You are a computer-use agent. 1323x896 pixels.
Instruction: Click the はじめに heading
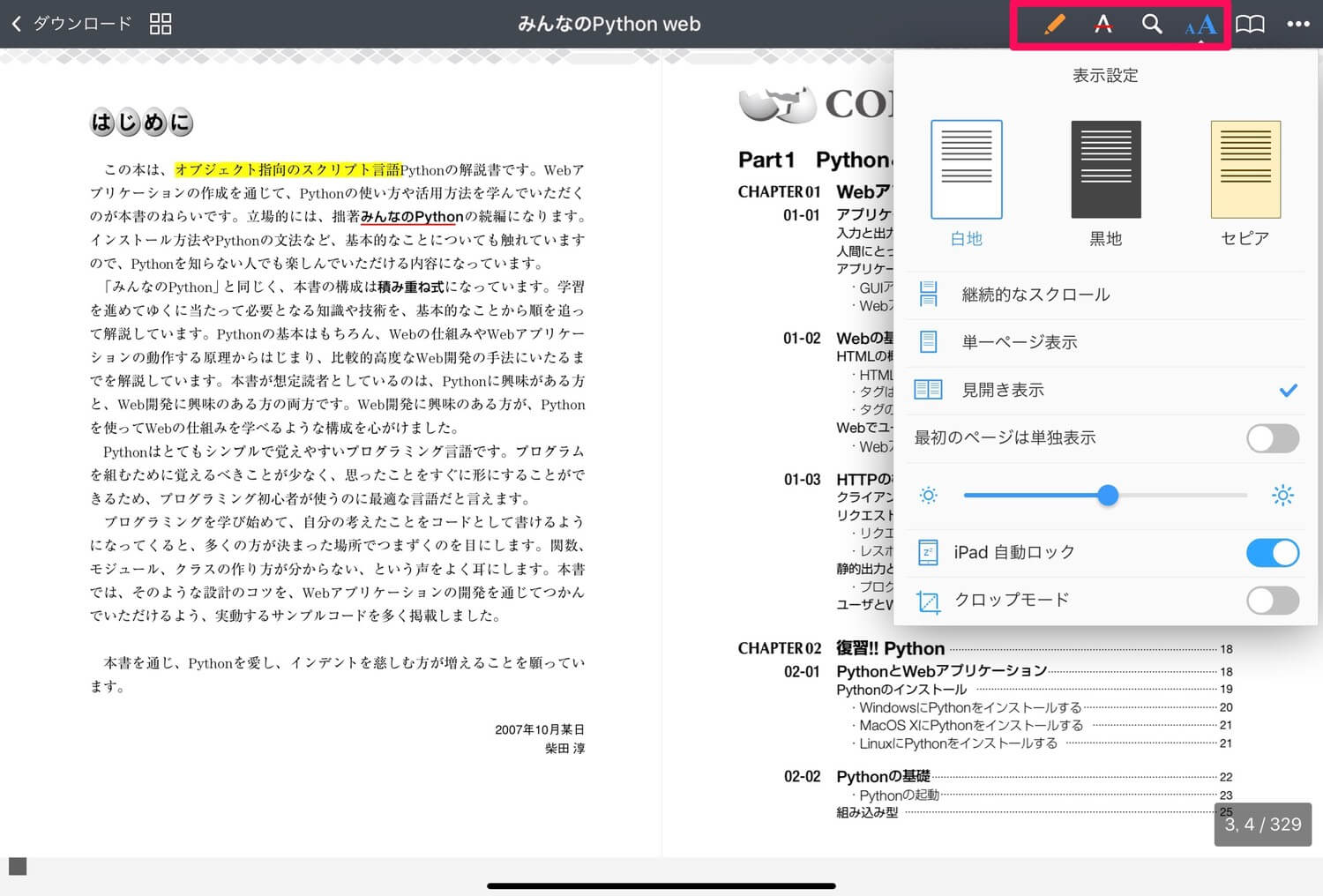[x=141, y=123]
